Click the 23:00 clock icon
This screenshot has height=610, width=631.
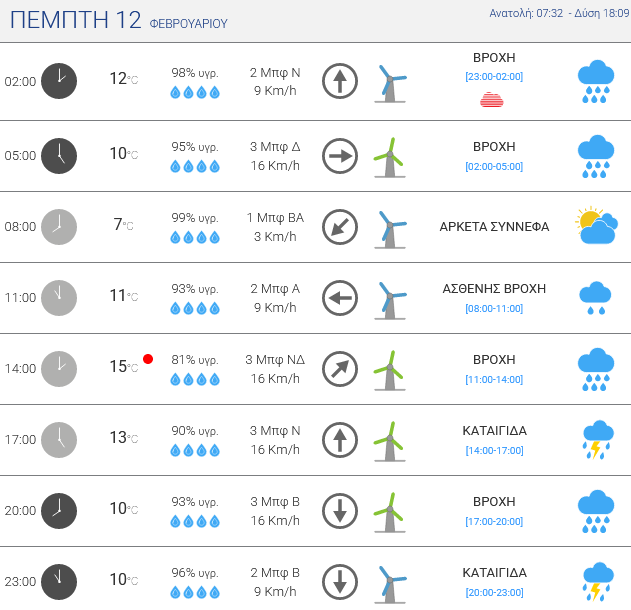[59, 581]
